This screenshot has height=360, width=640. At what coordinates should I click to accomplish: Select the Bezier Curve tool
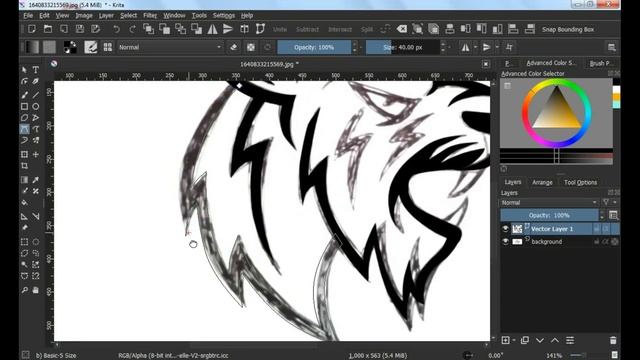click(24, 129)
